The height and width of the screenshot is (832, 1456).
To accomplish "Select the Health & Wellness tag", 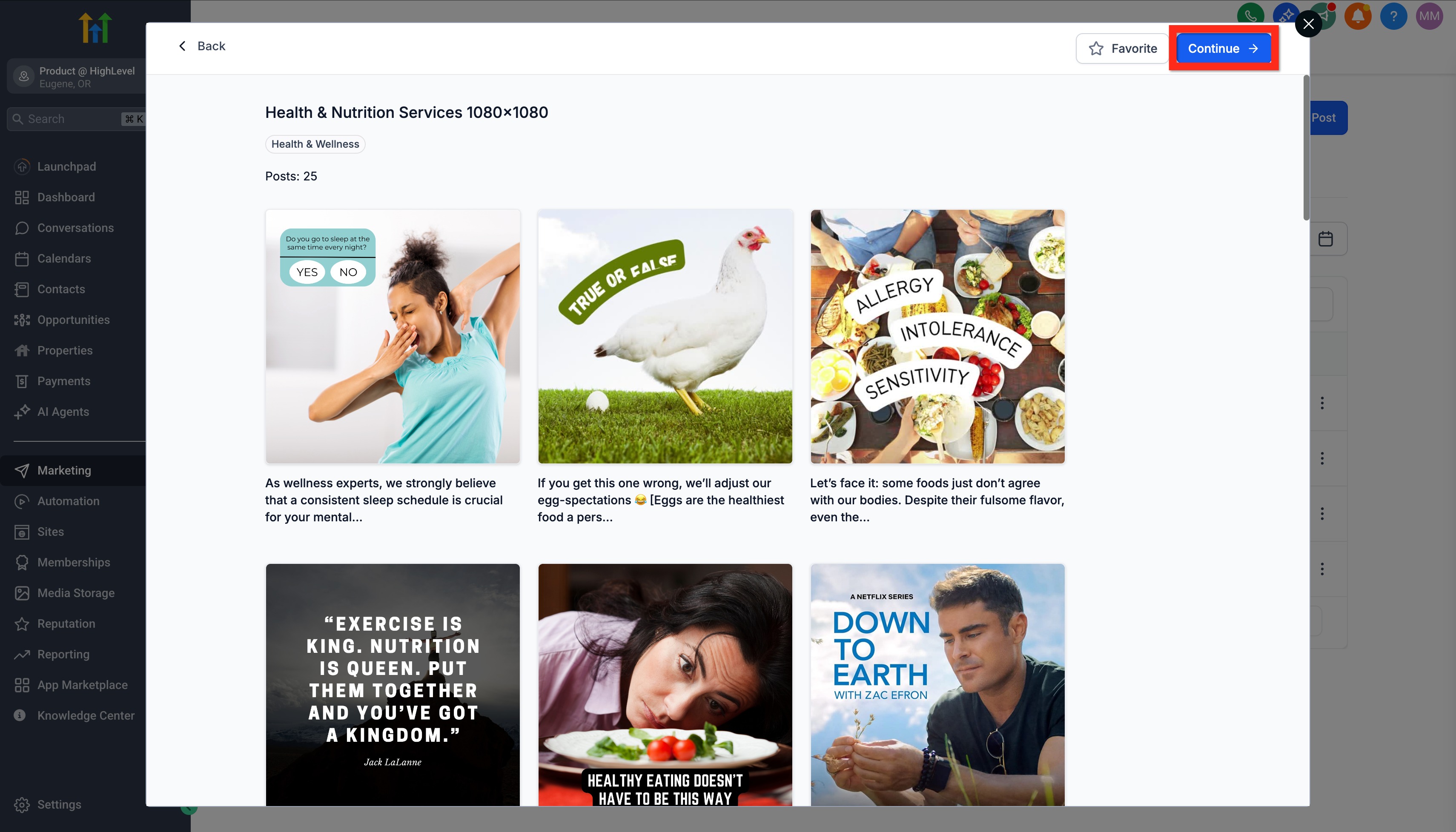I will point(315,144).
